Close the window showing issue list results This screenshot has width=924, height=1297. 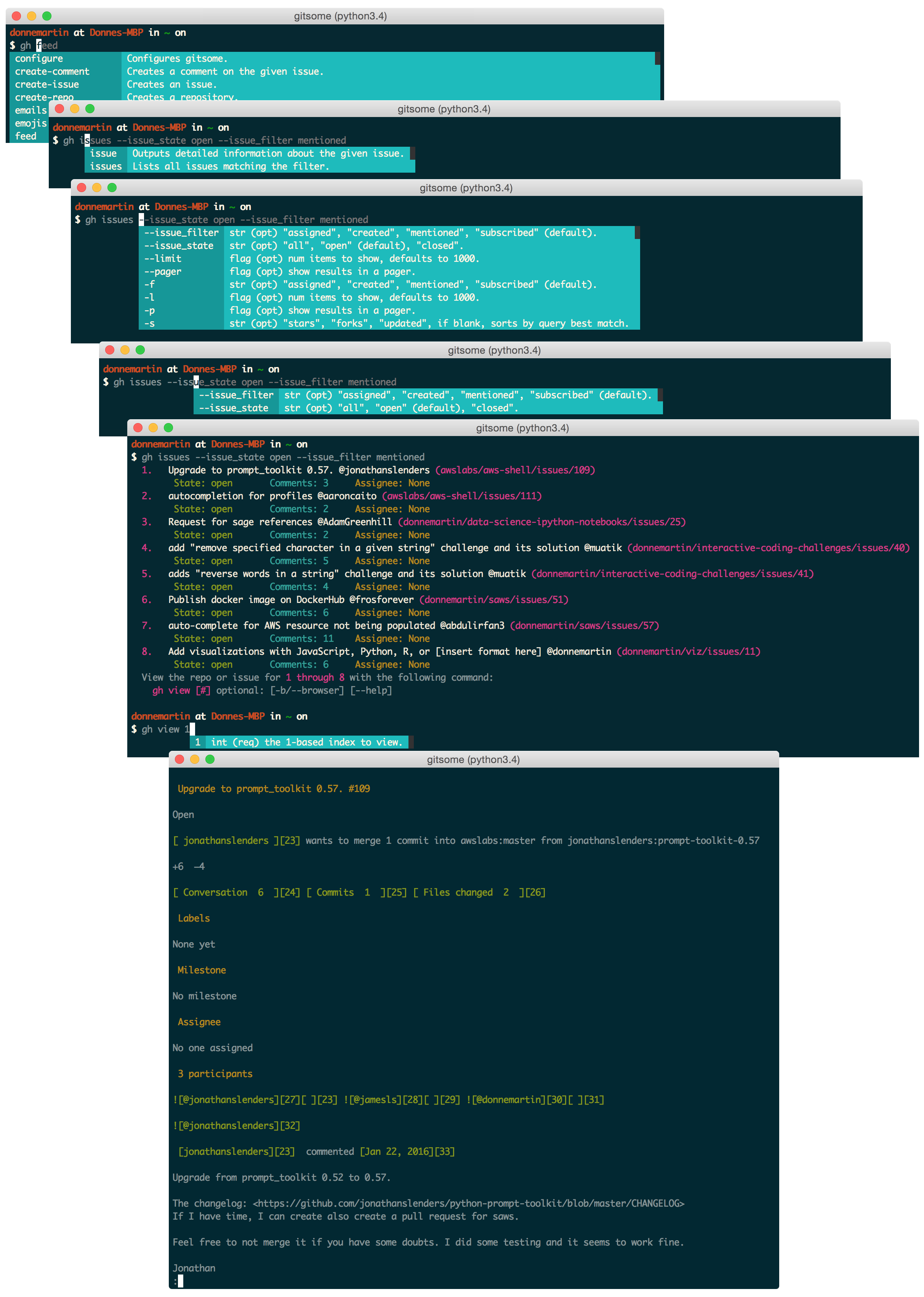138,428
